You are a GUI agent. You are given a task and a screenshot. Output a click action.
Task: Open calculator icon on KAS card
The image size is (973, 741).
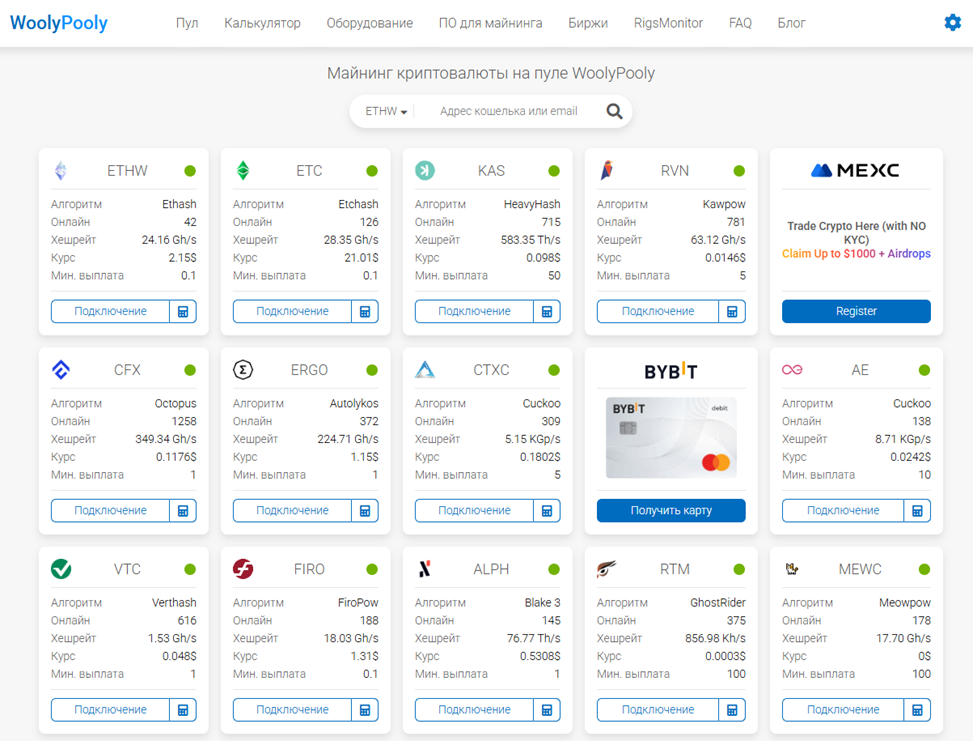pyautogui.click(x=547, y=312)
